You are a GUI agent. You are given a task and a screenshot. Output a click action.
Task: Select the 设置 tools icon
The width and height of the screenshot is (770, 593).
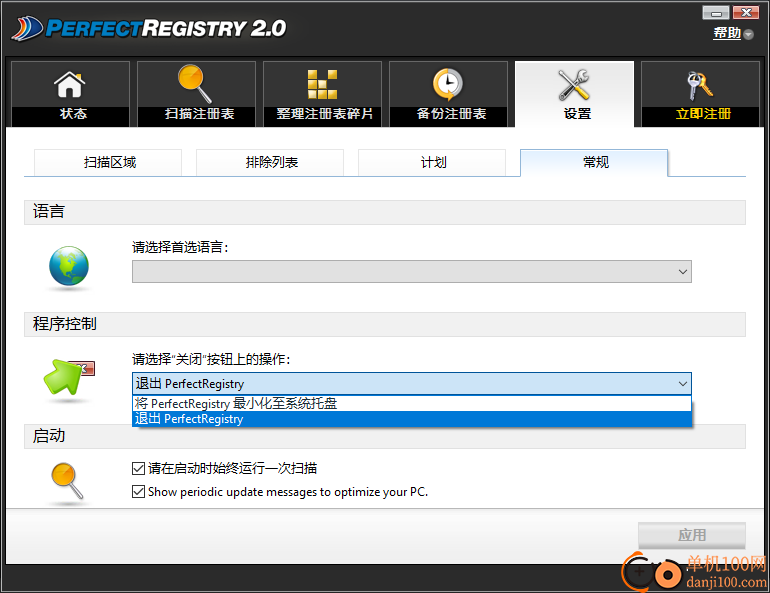point(574,85)
